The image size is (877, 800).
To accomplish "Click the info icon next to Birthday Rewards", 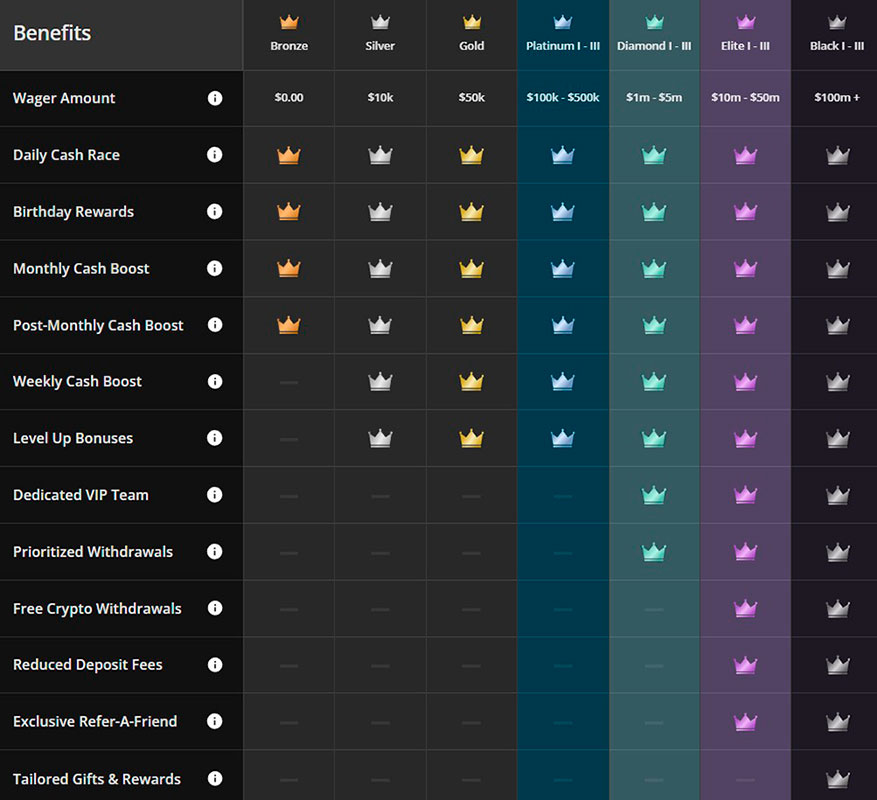I will [214, 212].
